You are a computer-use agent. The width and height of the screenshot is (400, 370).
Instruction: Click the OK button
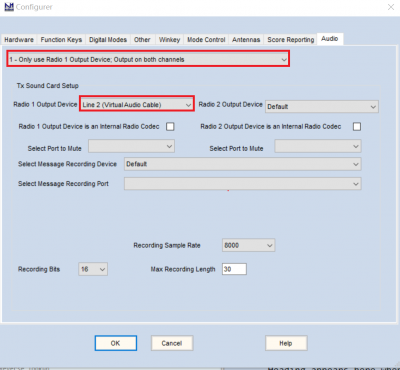pyautogui.click(x=116, y=343)
